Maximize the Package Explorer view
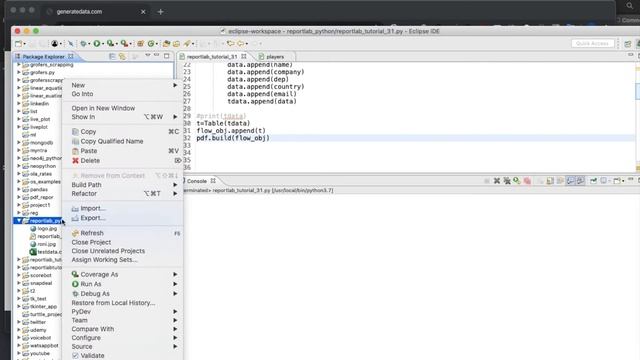The image size is (640, 360). (x=167, y=56)
